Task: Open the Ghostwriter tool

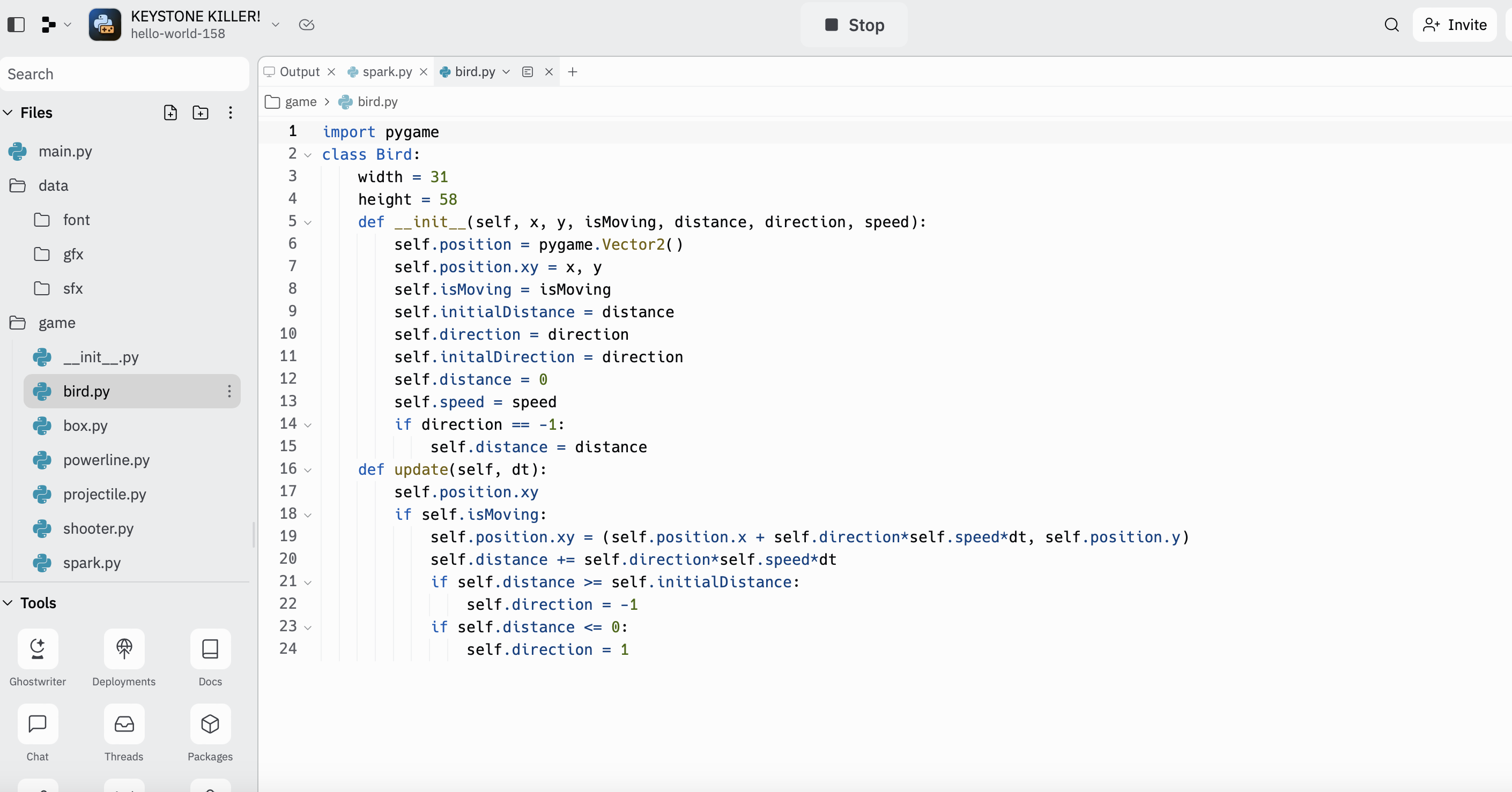Action: point(38,649)
